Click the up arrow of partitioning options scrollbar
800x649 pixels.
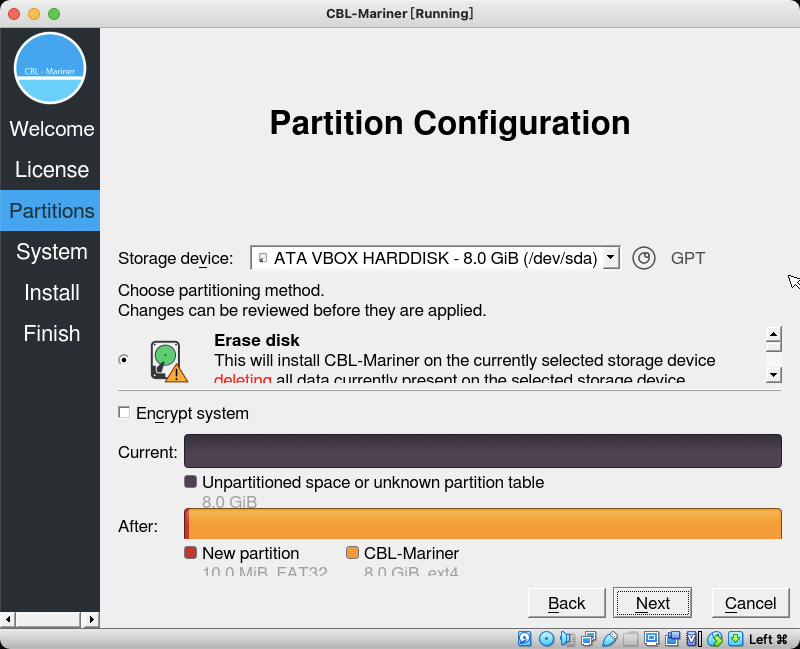774,334
